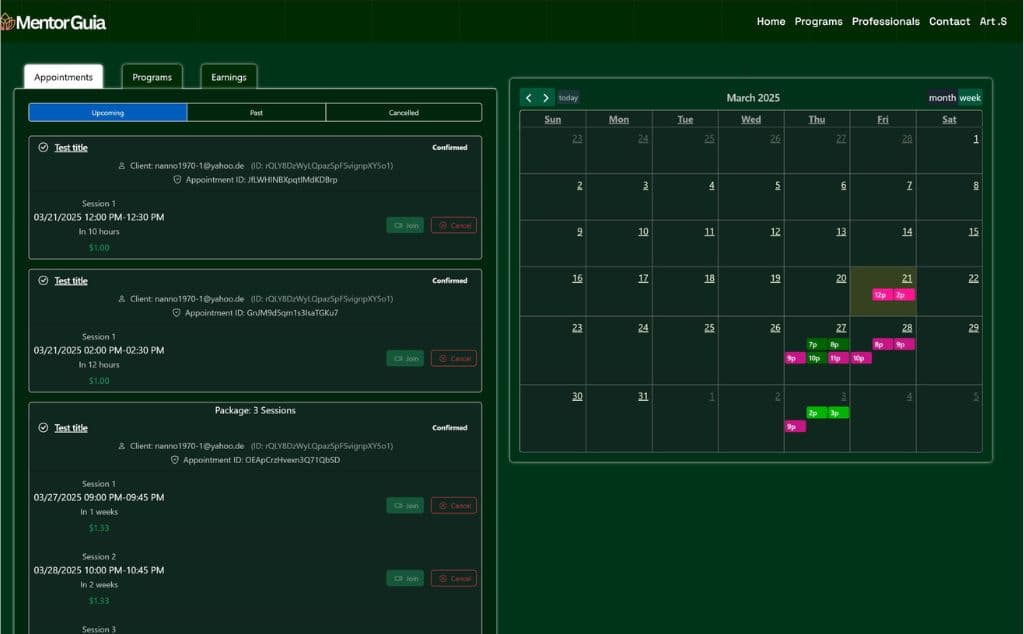Viewport: 1024px width, 634px height.
Task: Show Cancelled appointments
Action: click(x=404, y=112)
